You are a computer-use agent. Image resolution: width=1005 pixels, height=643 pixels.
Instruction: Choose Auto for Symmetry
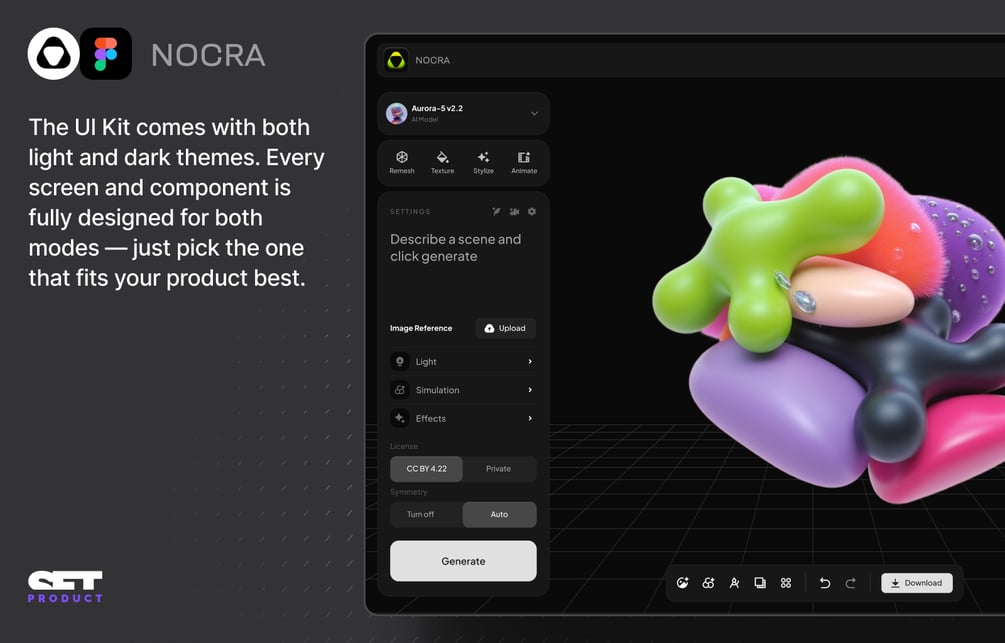499,514
